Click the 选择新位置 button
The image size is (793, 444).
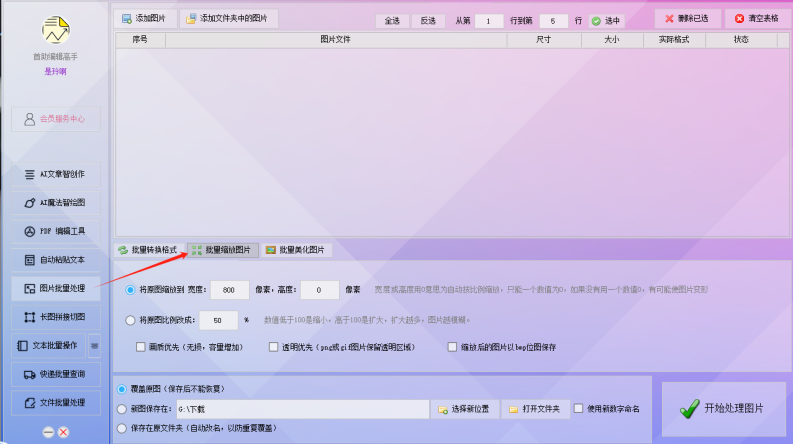click(x=464, y=409)
